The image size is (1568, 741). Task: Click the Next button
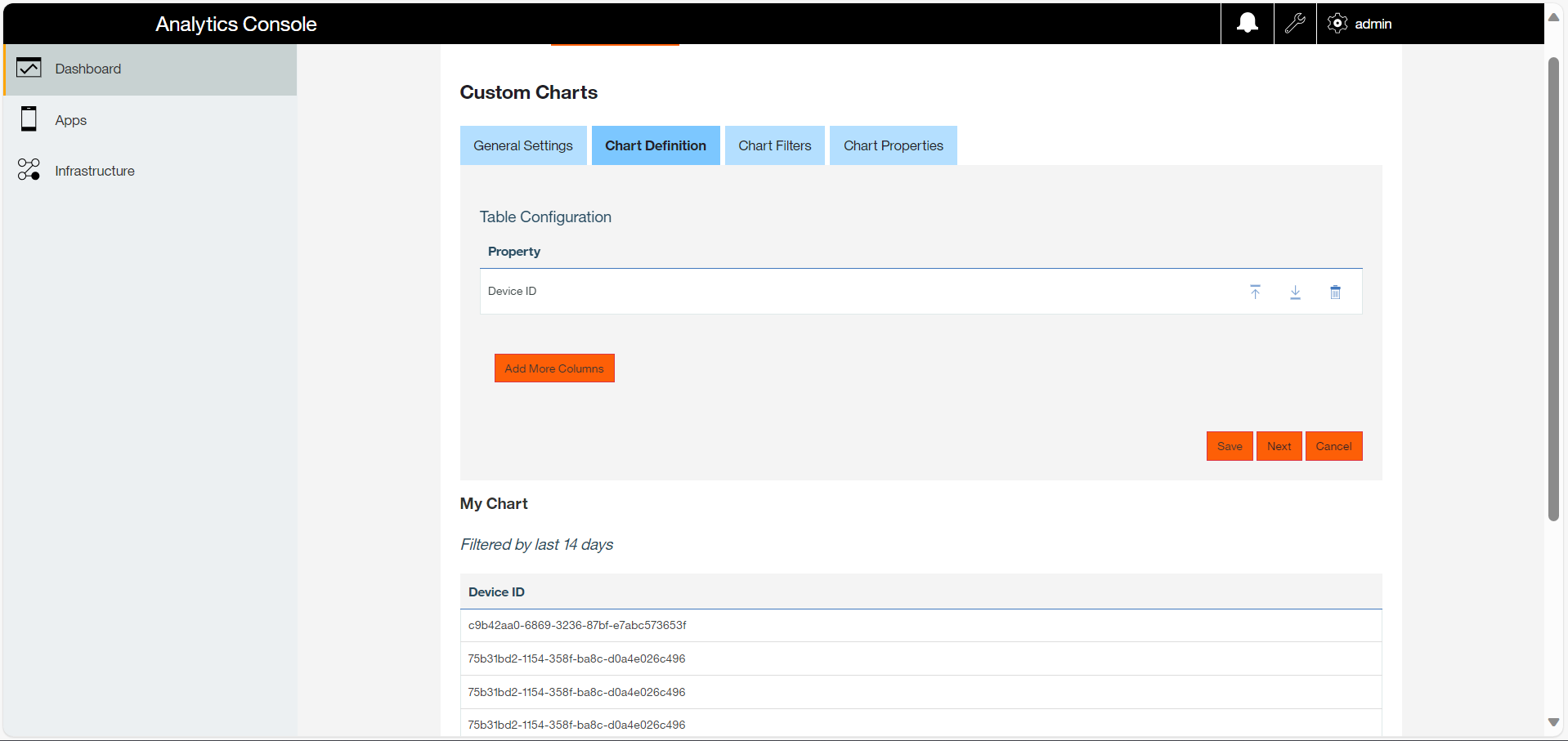(x=1279, y=446)
